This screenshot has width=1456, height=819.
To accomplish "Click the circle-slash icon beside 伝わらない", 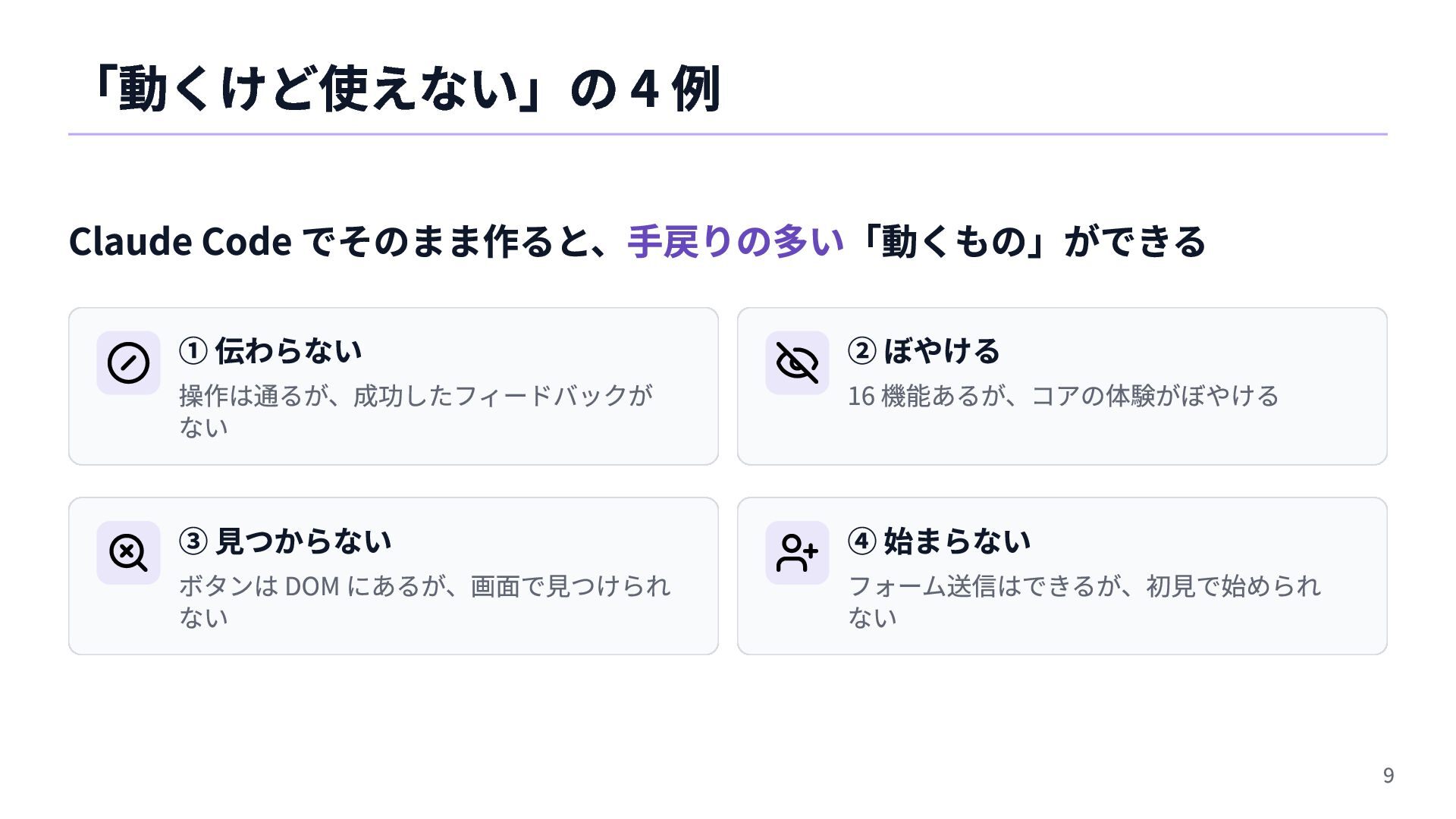I will pyautogui.click(x=128, y=362).
